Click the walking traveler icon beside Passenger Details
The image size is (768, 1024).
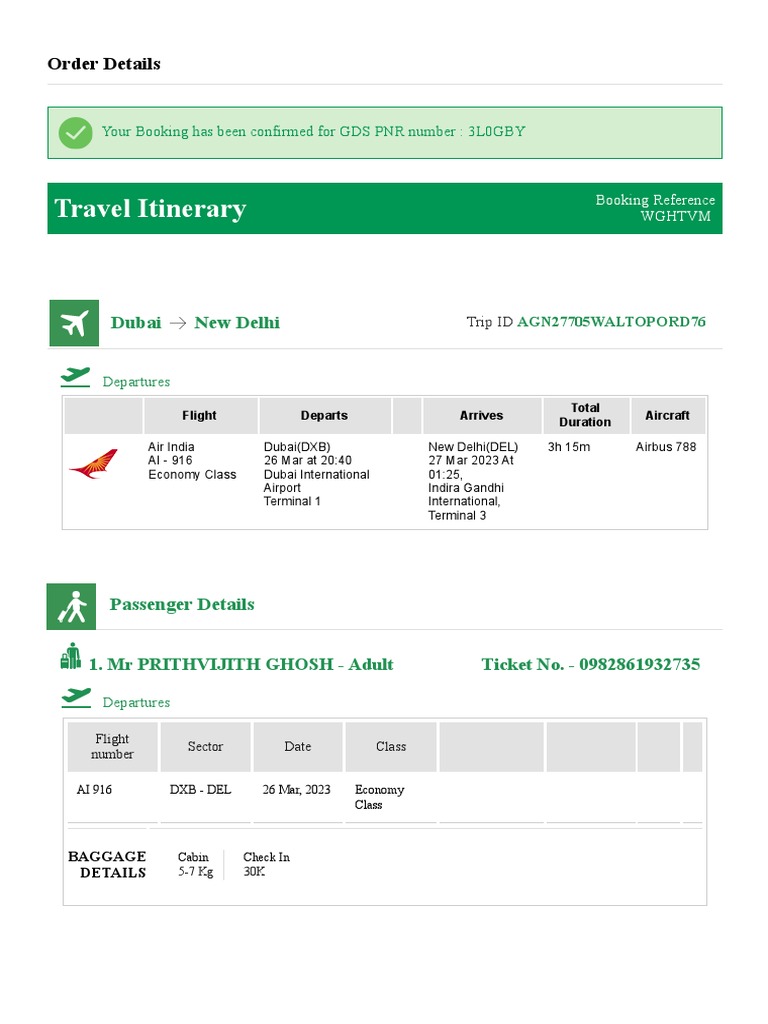click(72, 606)
